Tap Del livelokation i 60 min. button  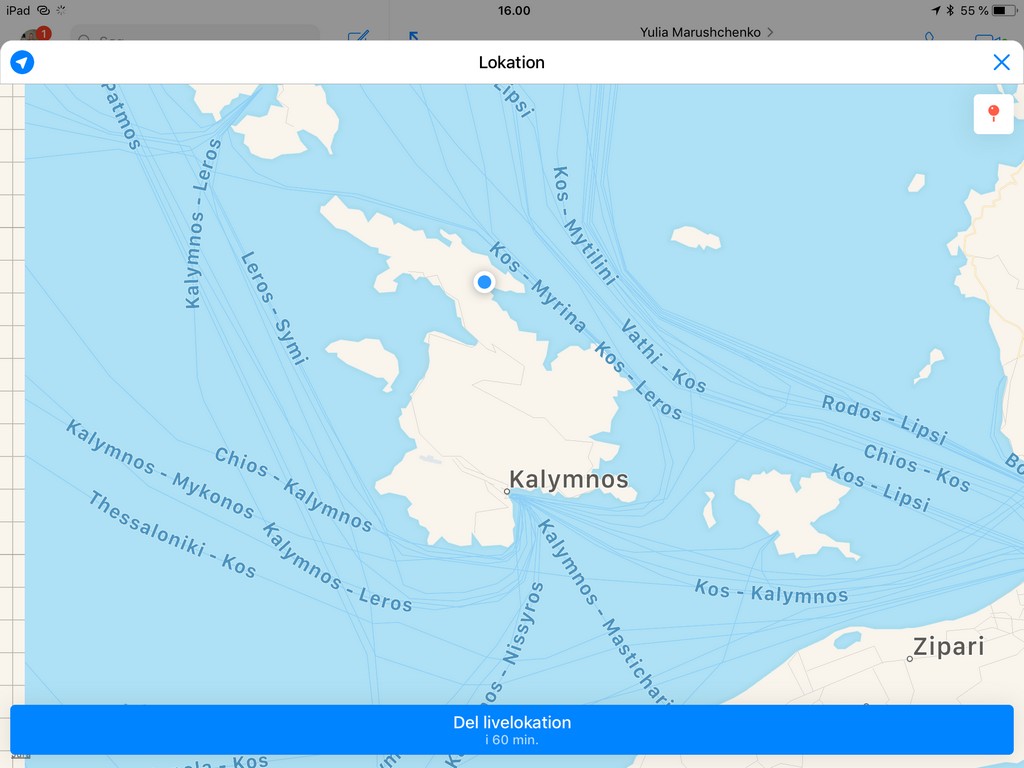click(x=511, y=729)
